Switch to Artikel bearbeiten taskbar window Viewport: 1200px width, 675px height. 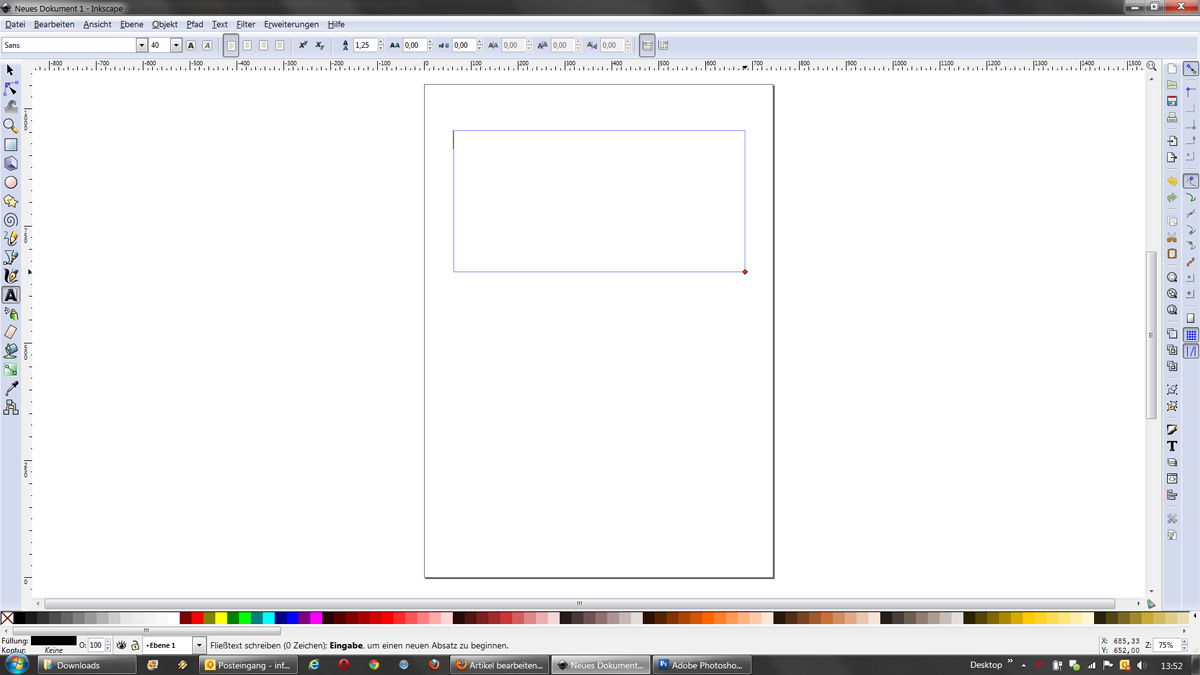(499, 664)
